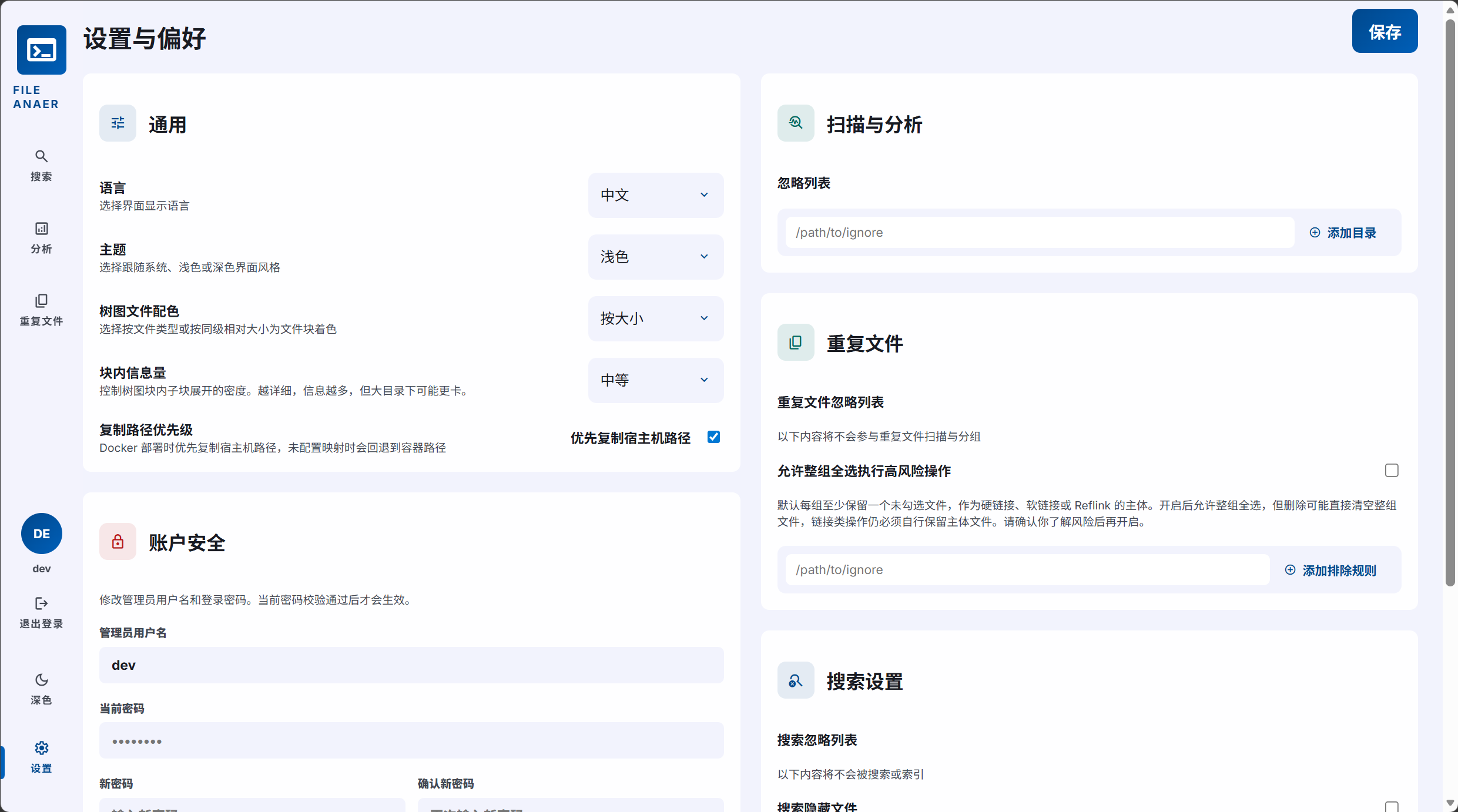The height and width of the screenshot is (812, 1458).
Task: Click the DE user avatar
Action: tap(41, 533)
